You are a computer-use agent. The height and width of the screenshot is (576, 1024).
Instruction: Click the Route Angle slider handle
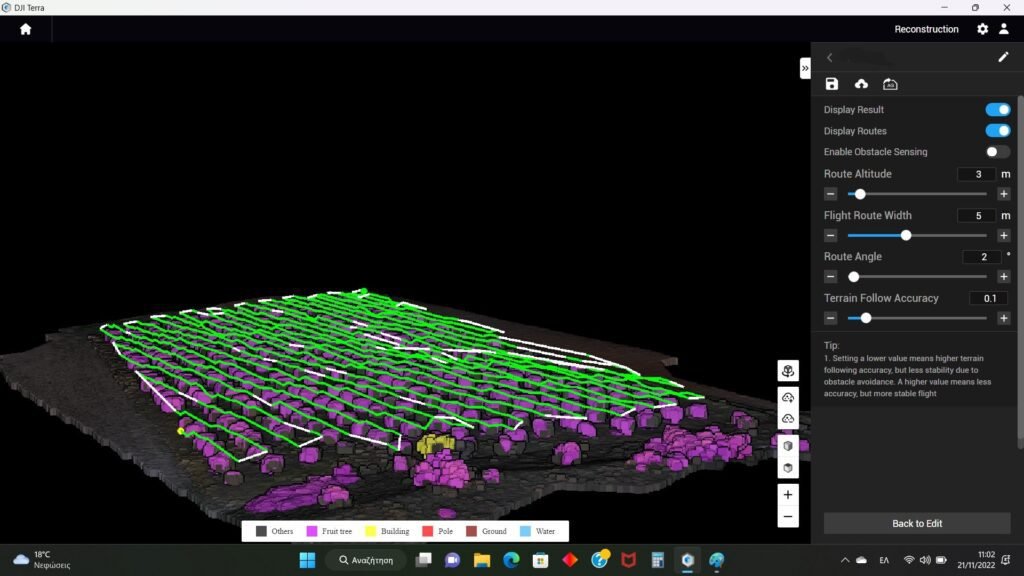854,277
